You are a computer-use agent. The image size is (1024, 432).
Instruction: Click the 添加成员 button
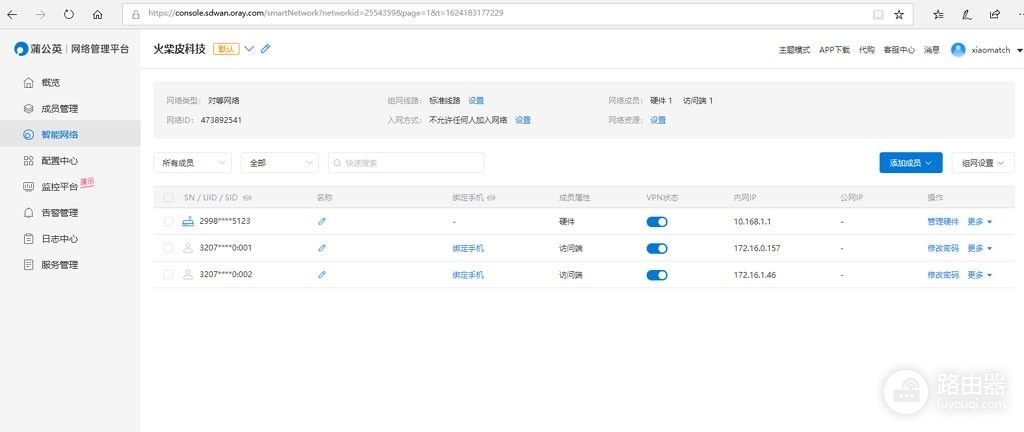(911, 162)
